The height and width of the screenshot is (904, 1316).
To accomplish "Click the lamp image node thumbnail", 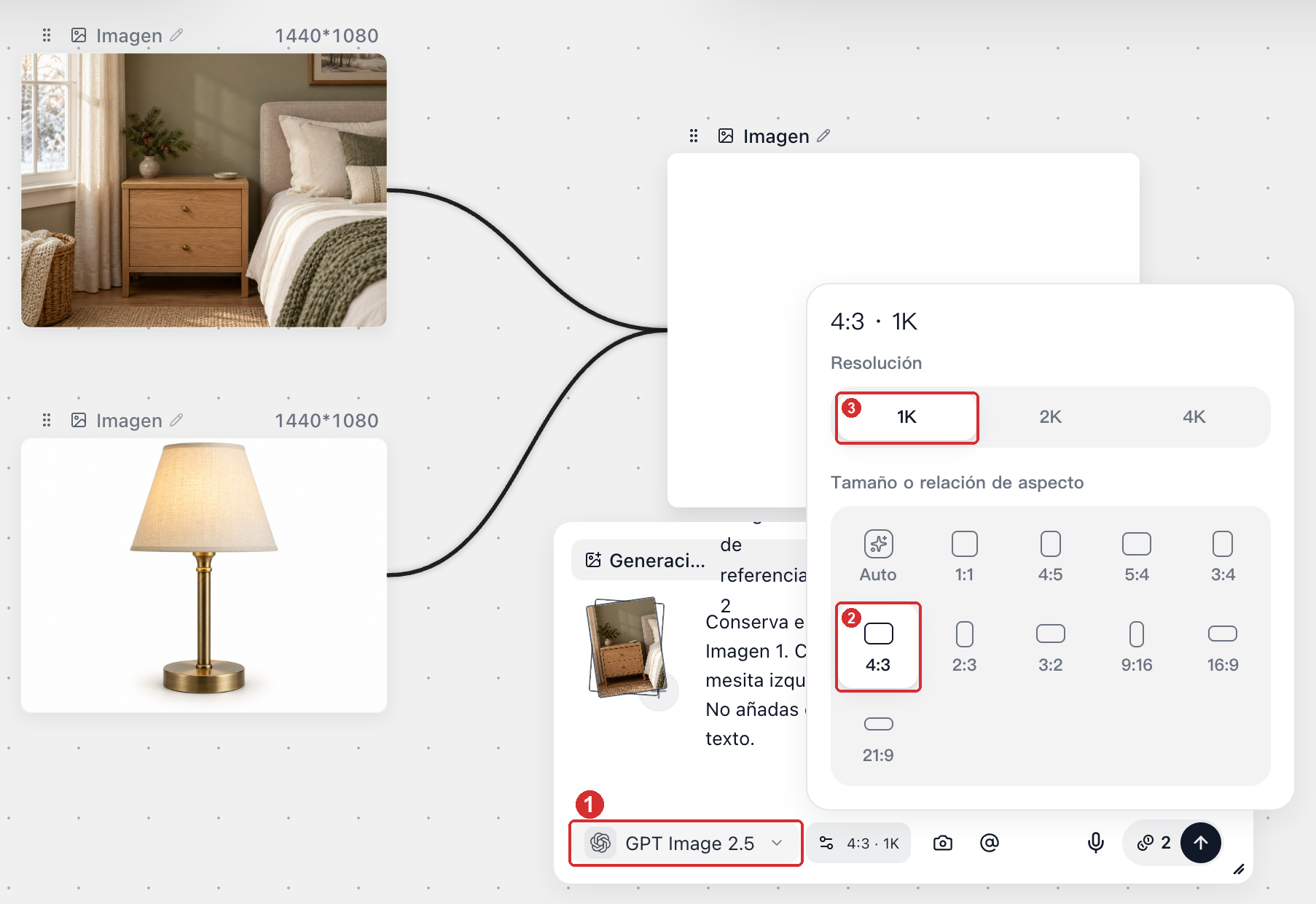I will pyautogui.click(x=204, y=575).
